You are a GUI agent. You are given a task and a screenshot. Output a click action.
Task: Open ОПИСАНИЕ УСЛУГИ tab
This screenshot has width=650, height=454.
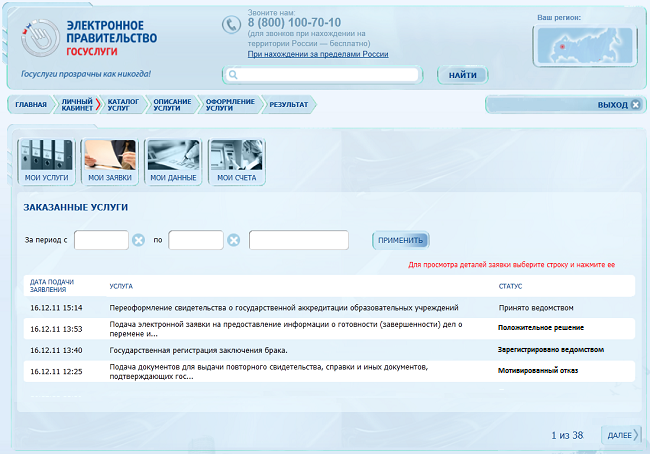point(172,104)
